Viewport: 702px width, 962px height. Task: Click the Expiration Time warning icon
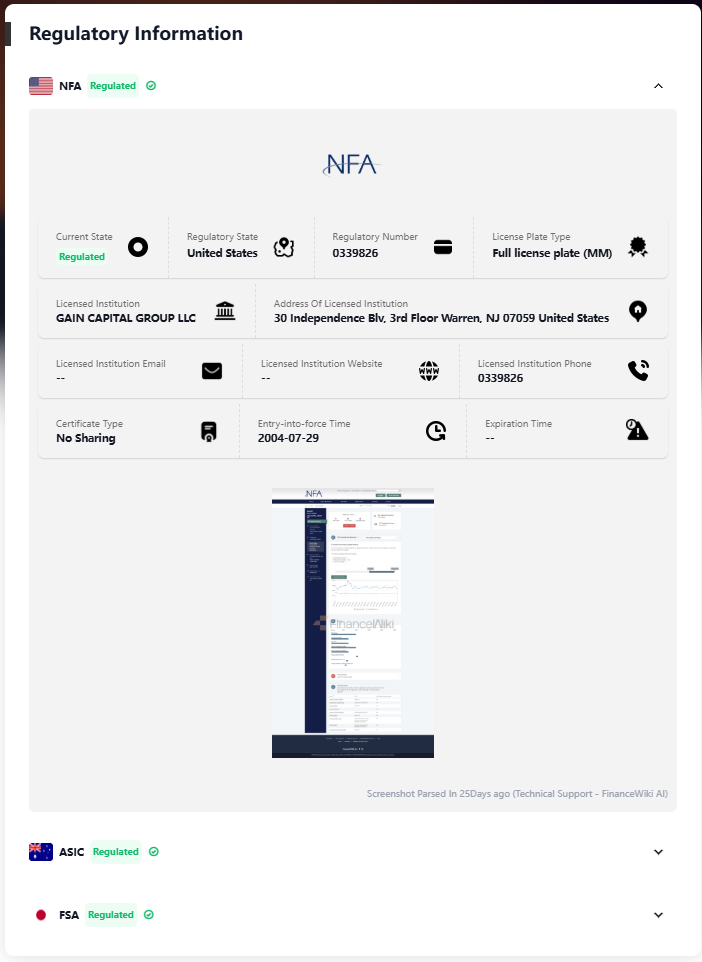[637, 429]
